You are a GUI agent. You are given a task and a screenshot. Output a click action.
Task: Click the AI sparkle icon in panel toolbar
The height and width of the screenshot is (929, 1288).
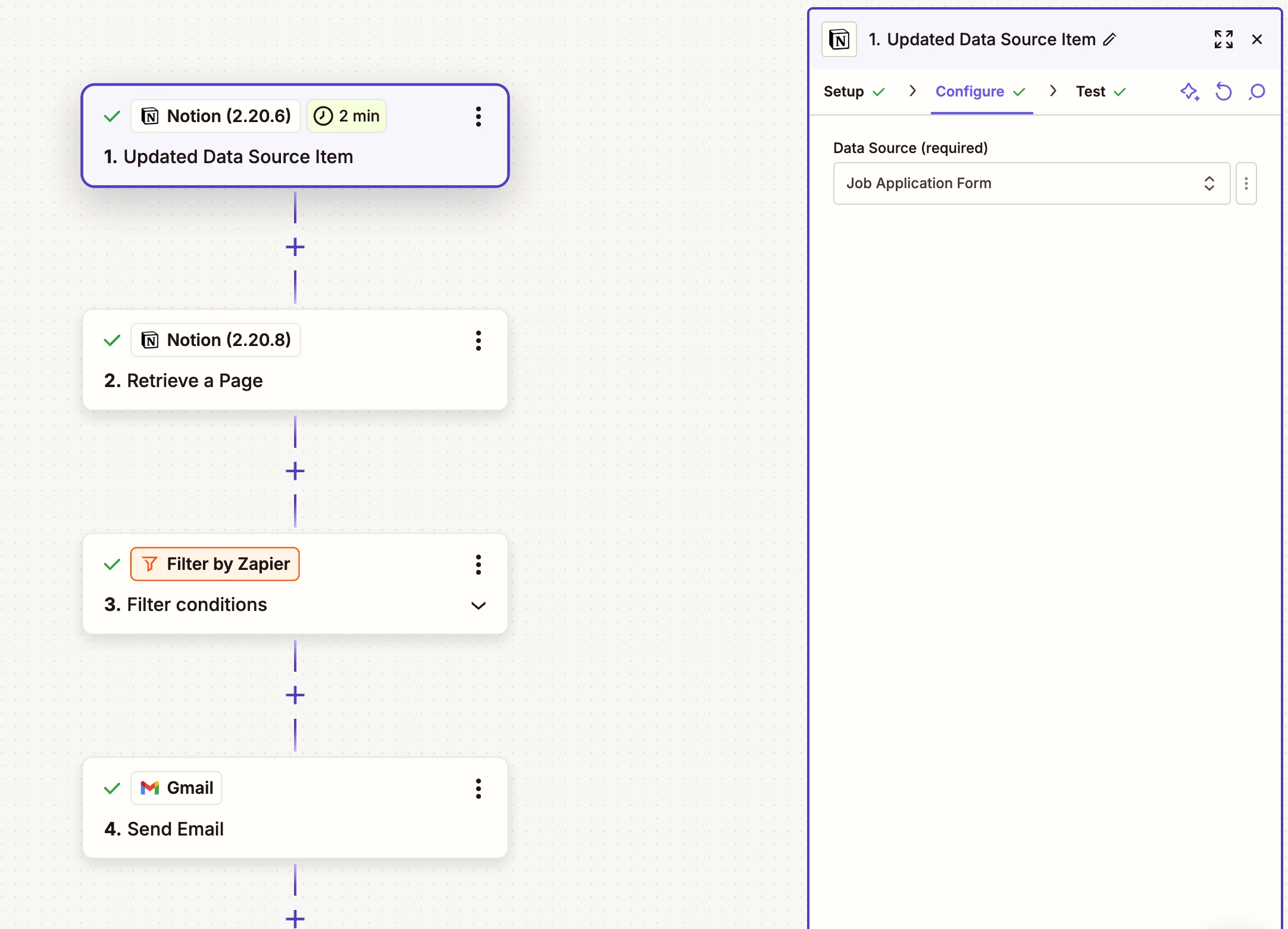1189,92
